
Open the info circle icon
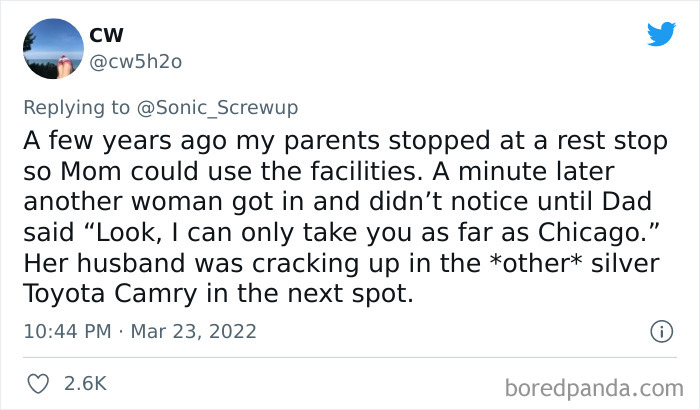coord(659,330)
